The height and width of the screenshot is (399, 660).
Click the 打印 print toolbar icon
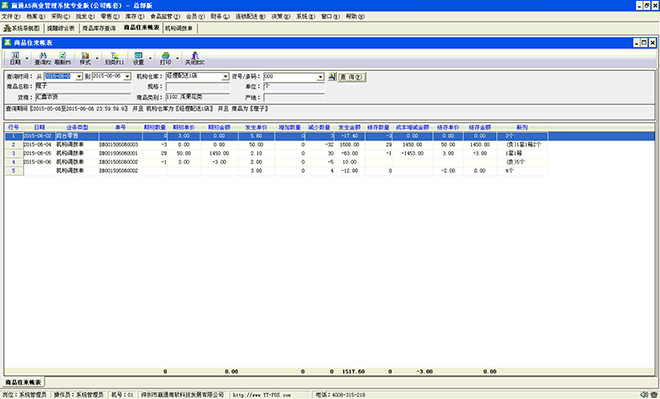click(x=165, y=58)
